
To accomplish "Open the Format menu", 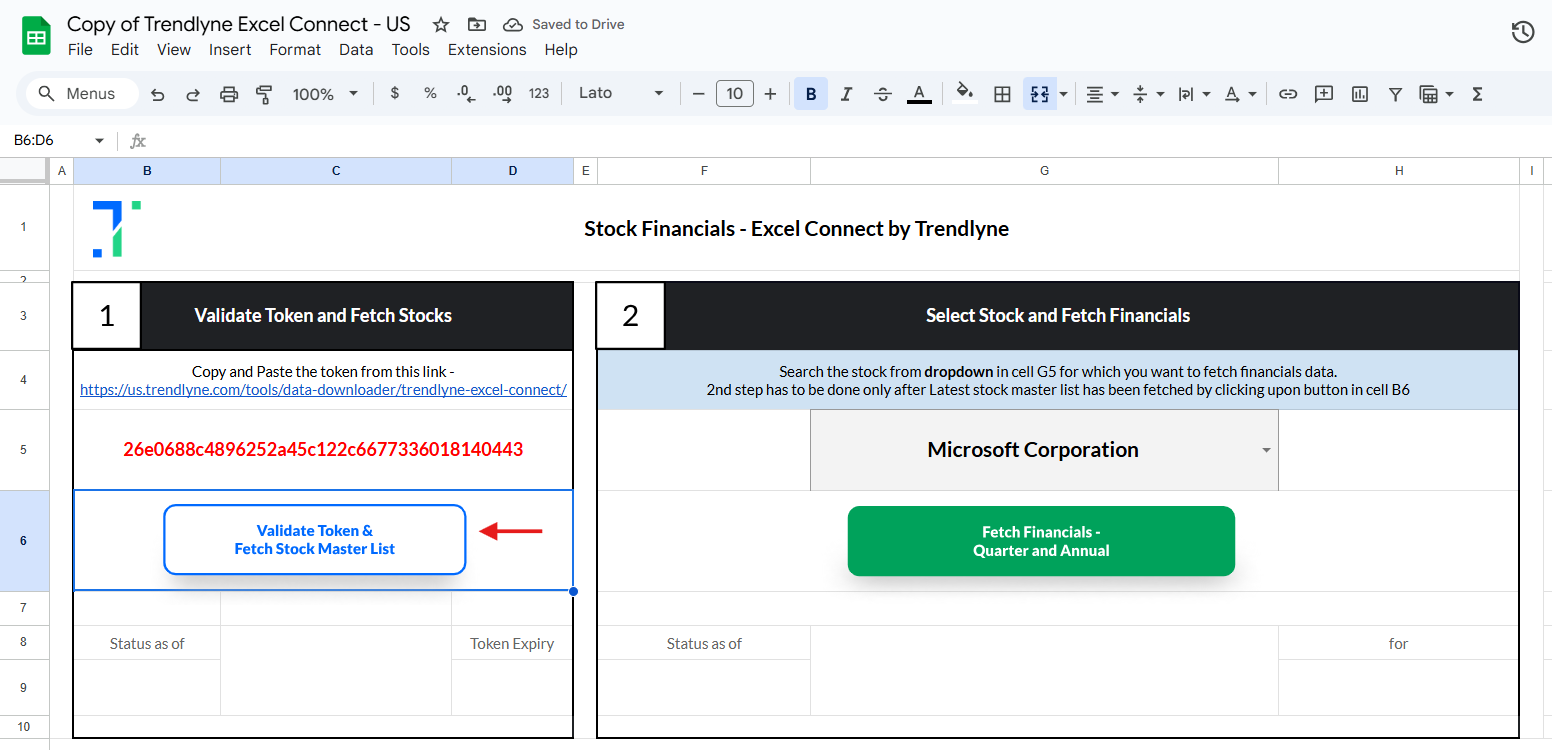I will click(295, 50).
